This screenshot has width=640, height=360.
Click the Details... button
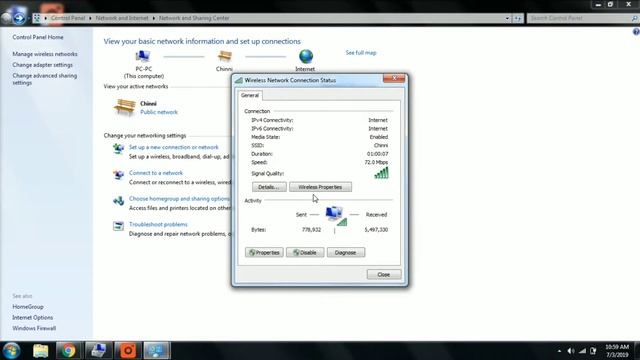[269, 187]
